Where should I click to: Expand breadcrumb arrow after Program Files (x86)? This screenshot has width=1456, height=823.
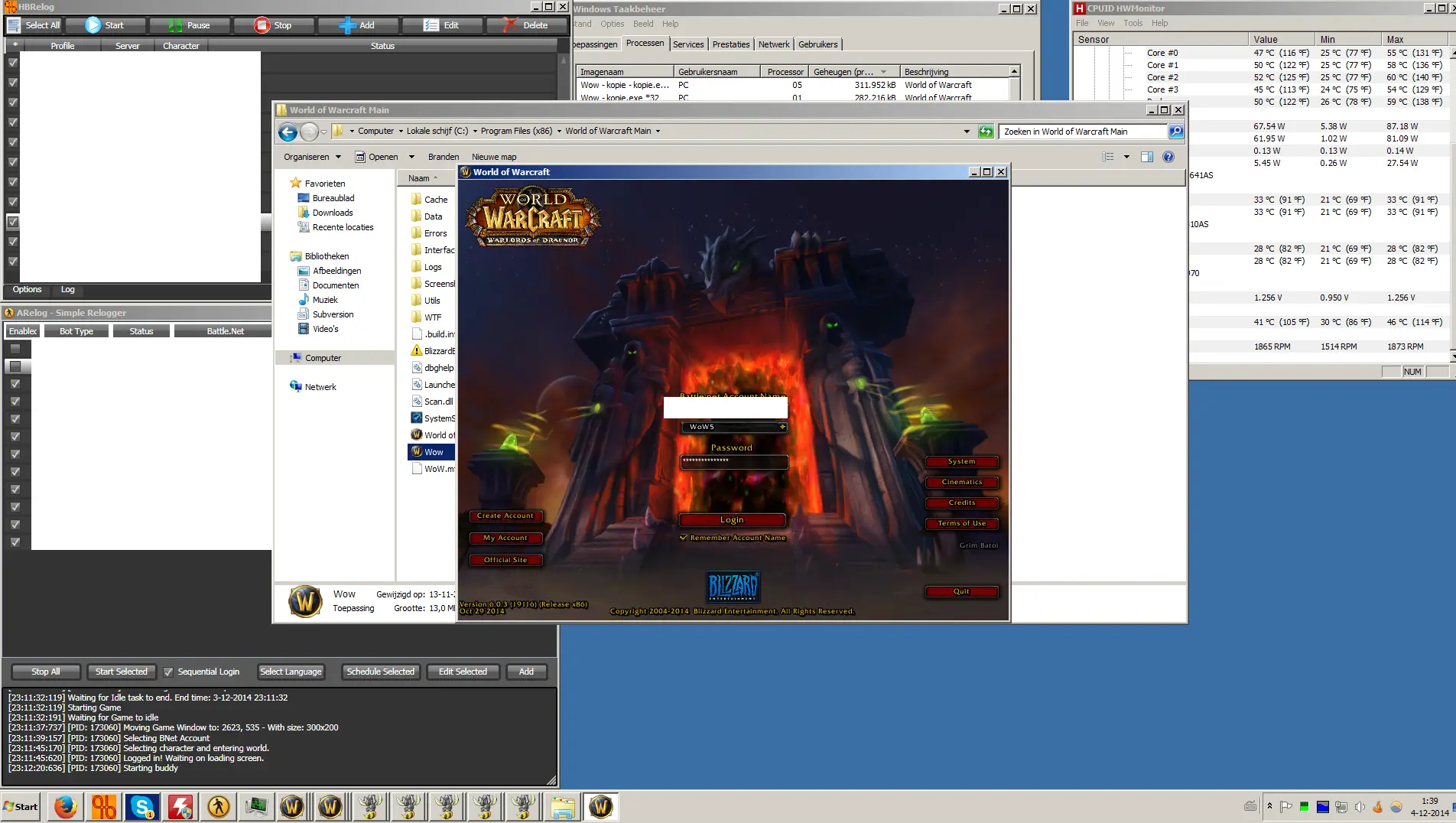(559, 132)
